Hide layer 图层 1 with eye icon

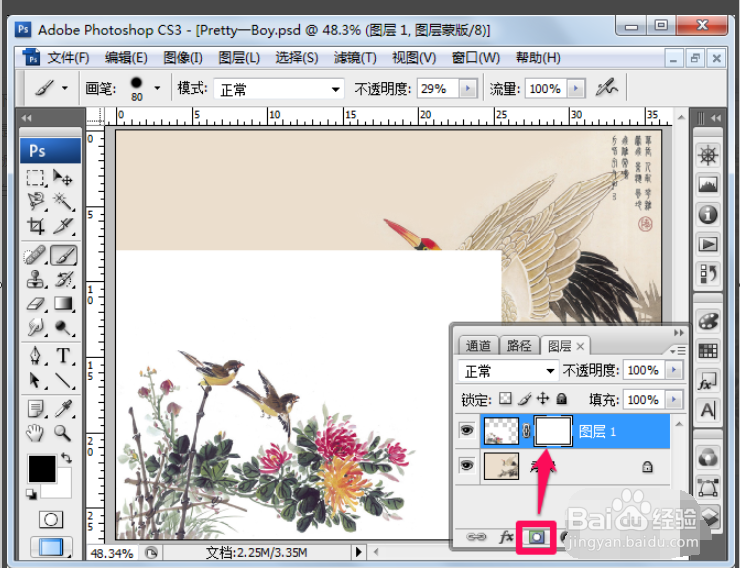pos(467,430)
